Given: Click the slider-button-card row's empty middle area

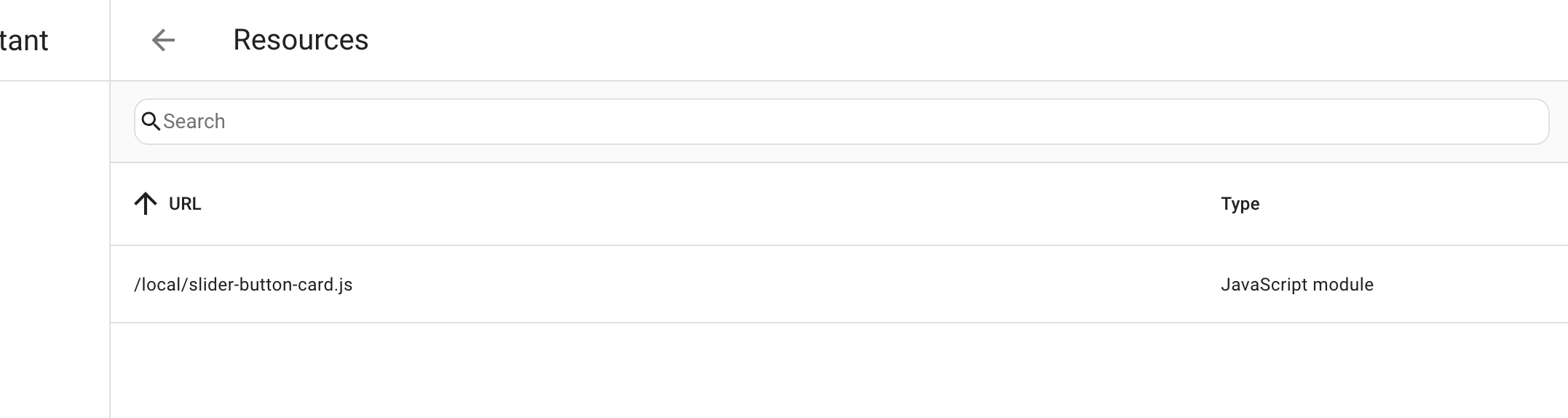Looking at the screenshot, I should pyautogui.click(x=764, y=285).
